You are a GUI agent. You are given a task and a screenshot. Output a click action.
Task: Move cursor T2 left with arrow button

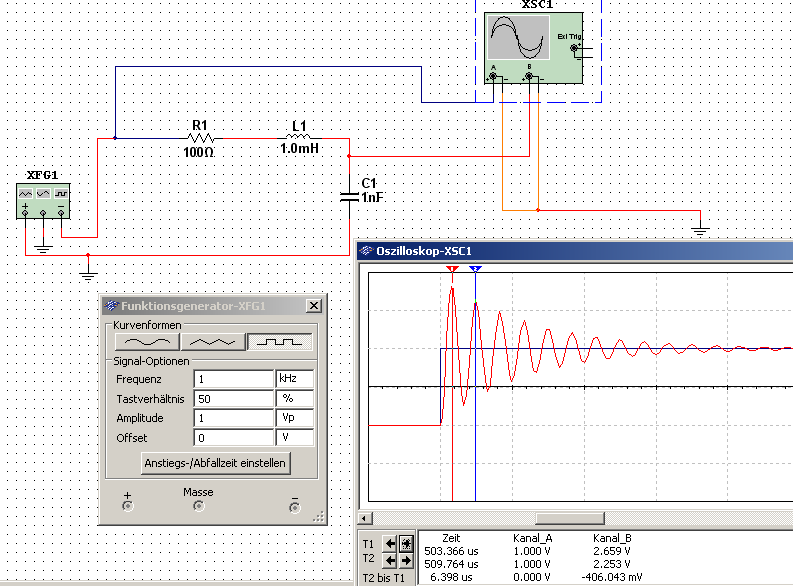point(391,559)
